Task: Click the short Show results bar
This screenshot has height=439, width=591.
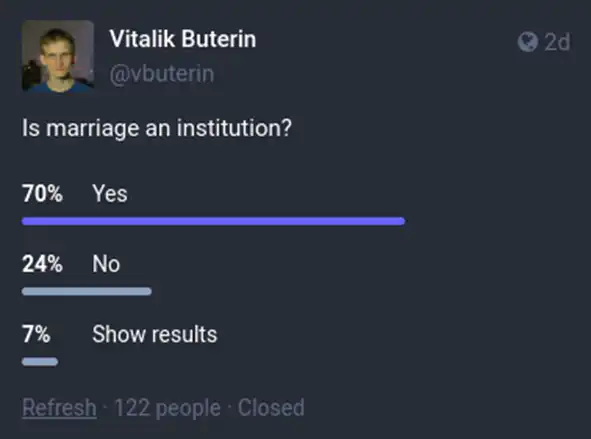Action: point(40,362)
